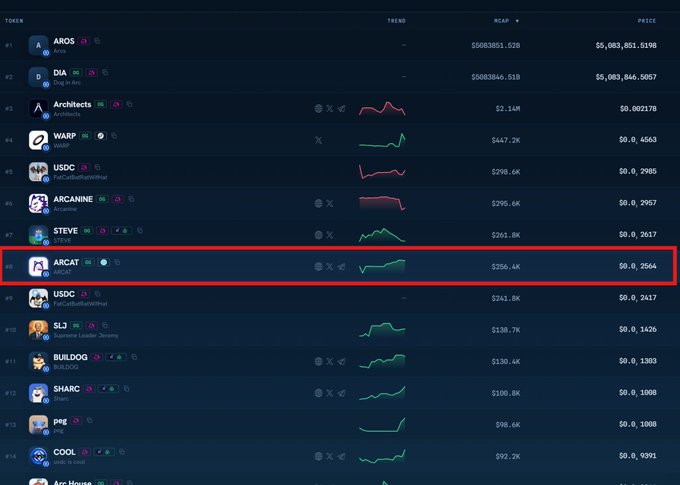The width and height of the screenshot is (680, 485).
Task: Open the STEVE X profile icon
Action: pos(330,235)
